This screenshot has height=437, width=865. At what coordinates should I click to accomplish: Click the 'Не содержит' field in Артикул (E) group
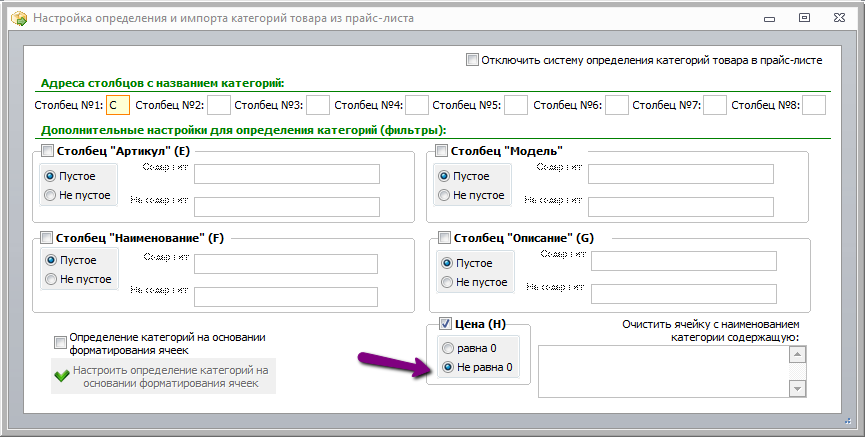(287, 207)
